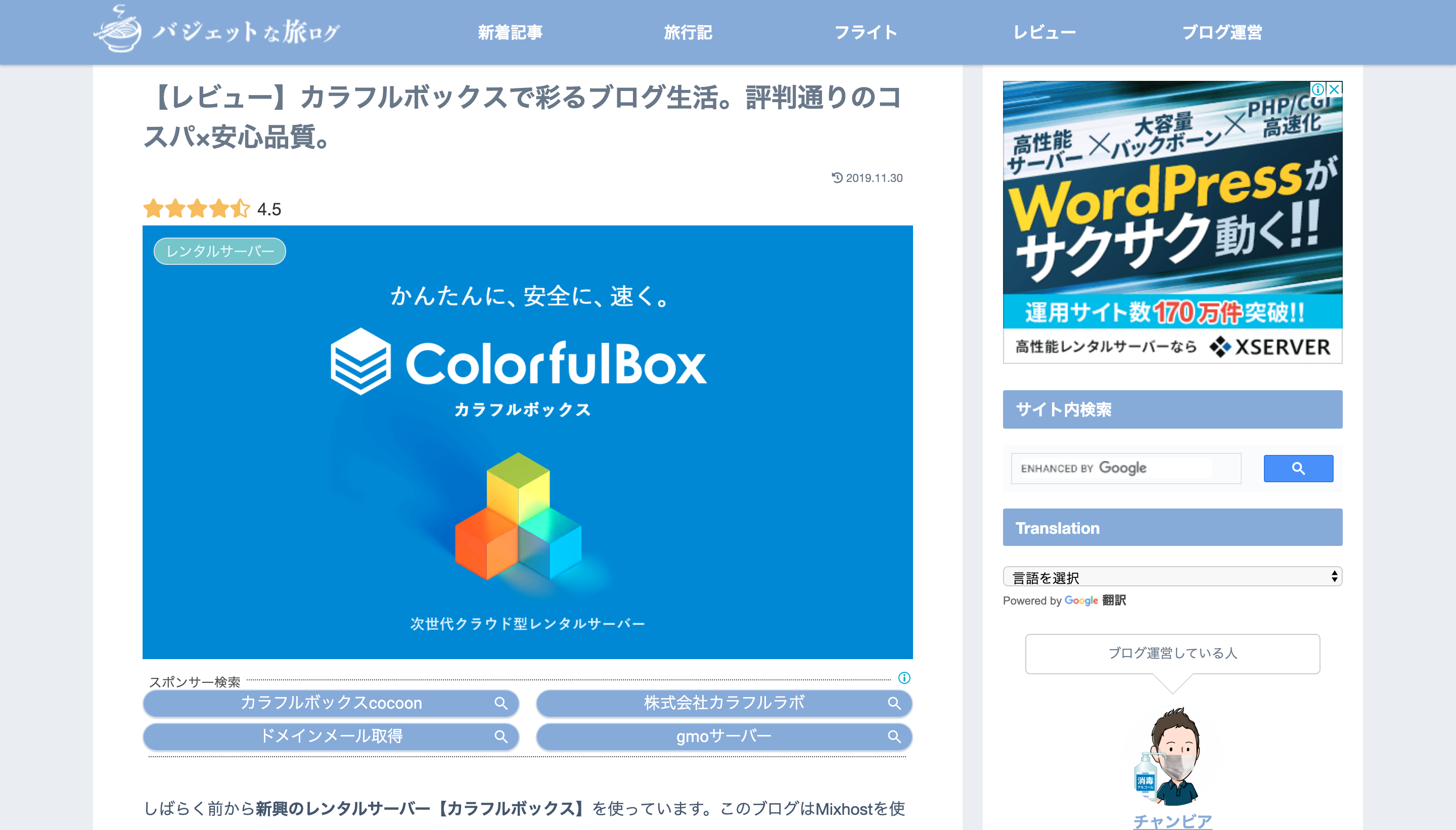Close the XSERVER ad with X icon
The image size is (1456, 830).
pyautogui.click(x=1334, y=89)
